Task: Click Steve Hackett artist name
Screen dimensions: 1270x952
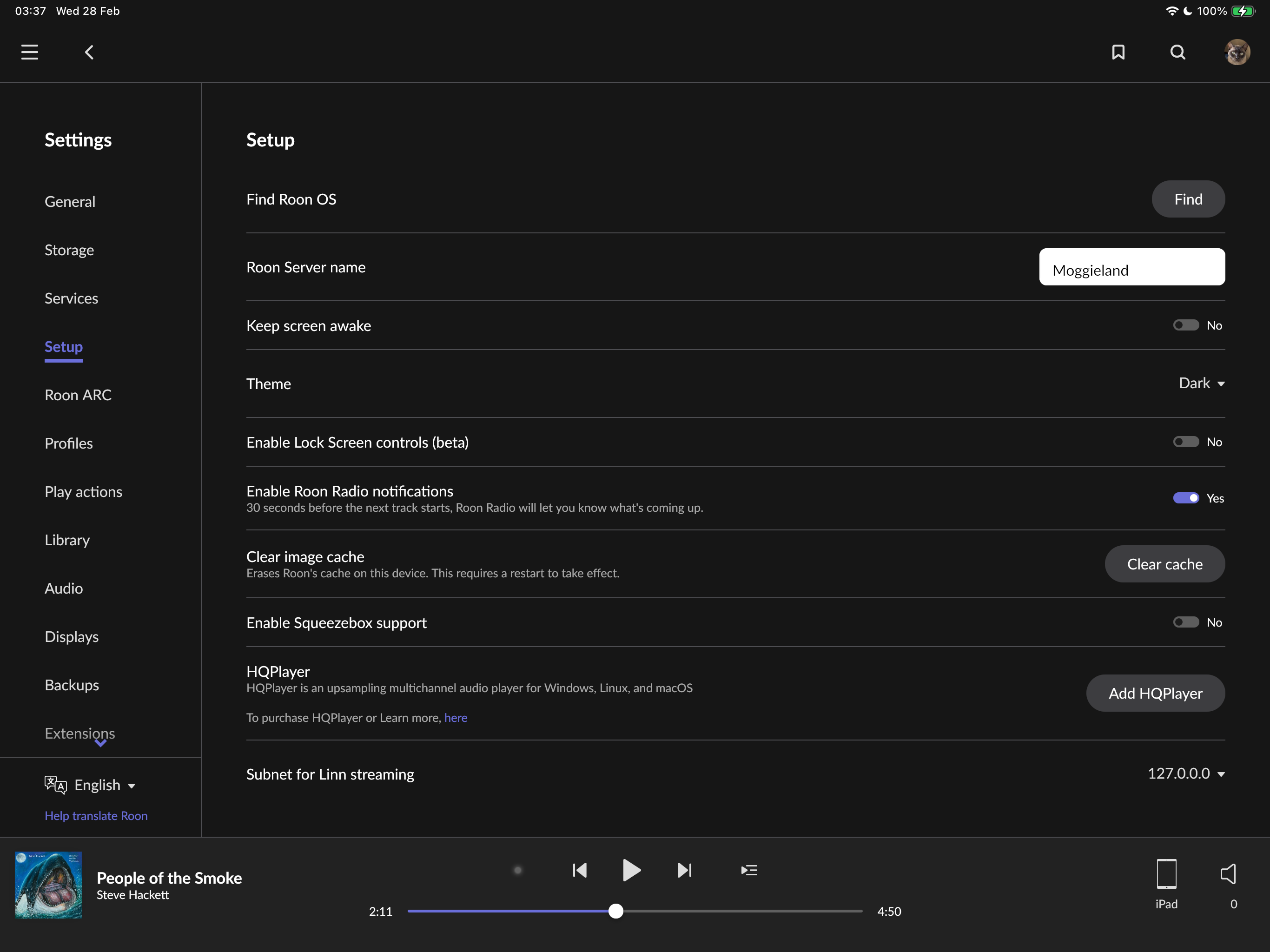Action: (x=132, y=895)
